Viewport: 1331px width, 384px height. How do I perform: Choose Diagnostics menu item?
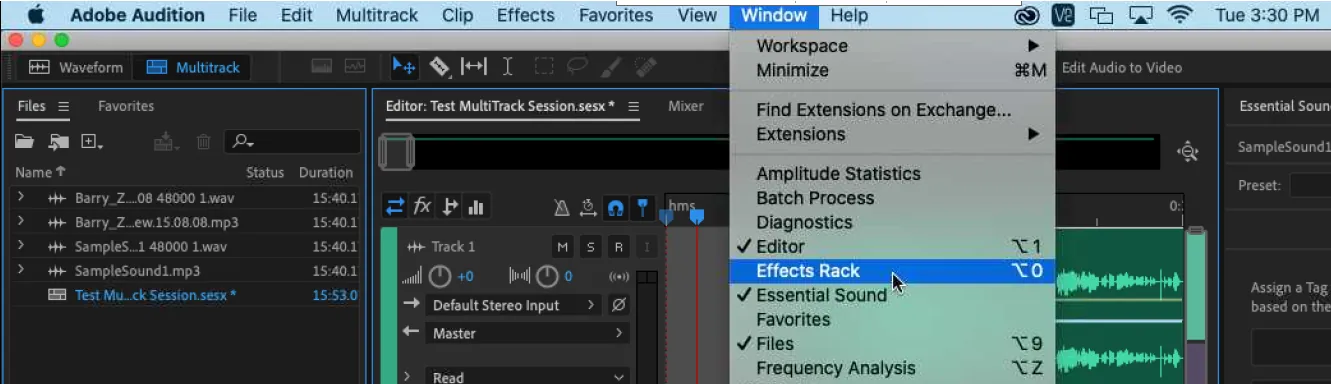892,222
